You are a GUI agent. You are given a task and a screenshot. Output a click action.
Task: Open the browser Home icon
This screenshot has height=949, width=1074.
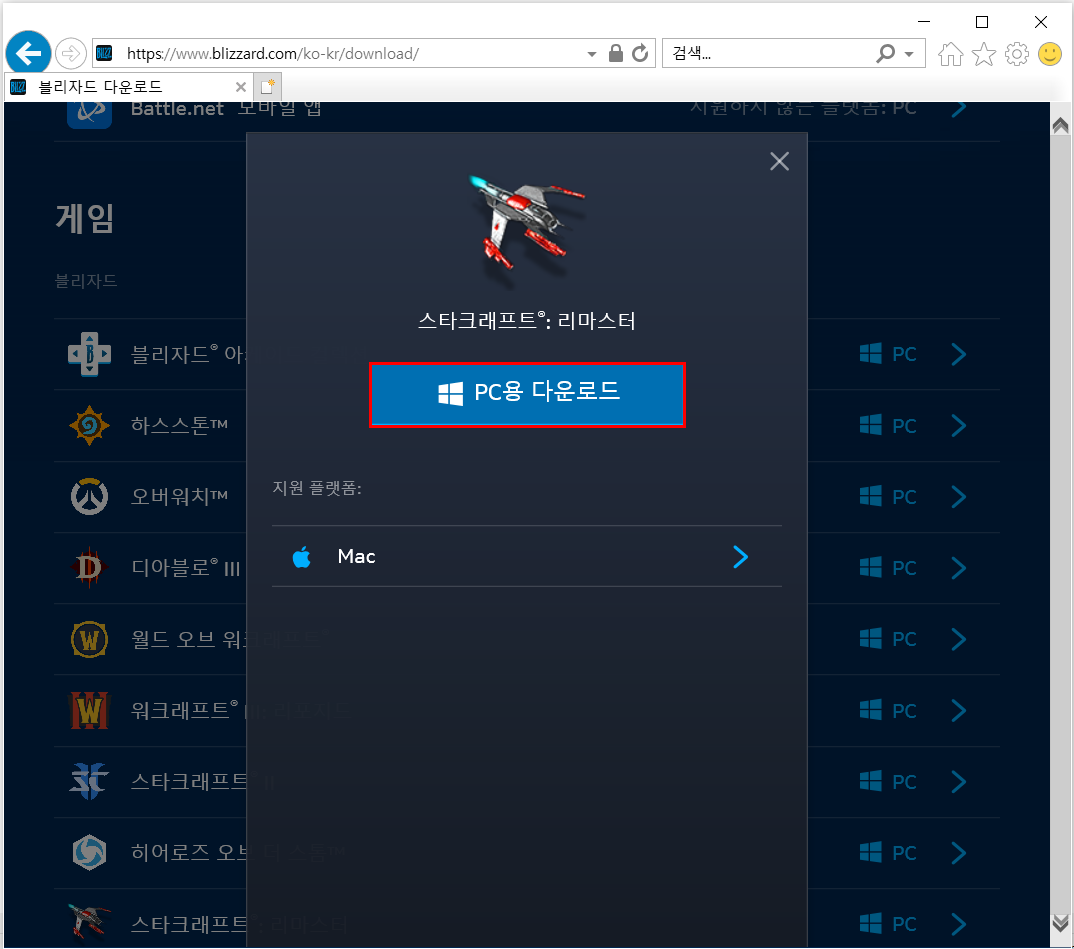[x=950, y=53]
